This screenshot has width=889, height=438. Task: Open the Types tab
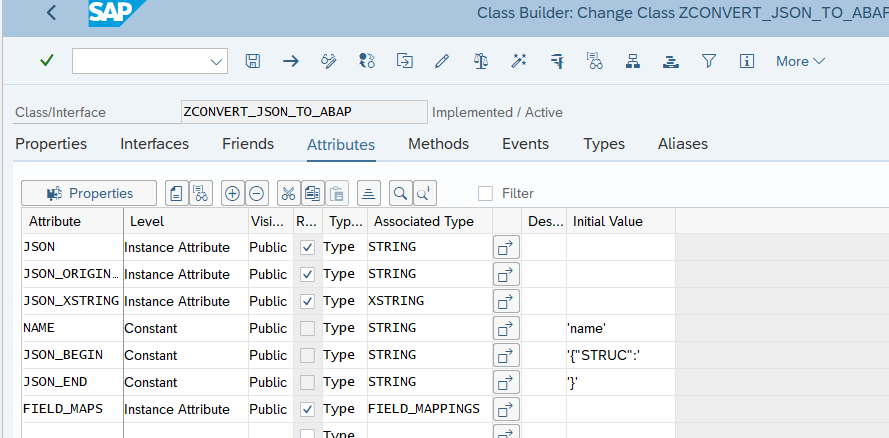tap(604, 144)
